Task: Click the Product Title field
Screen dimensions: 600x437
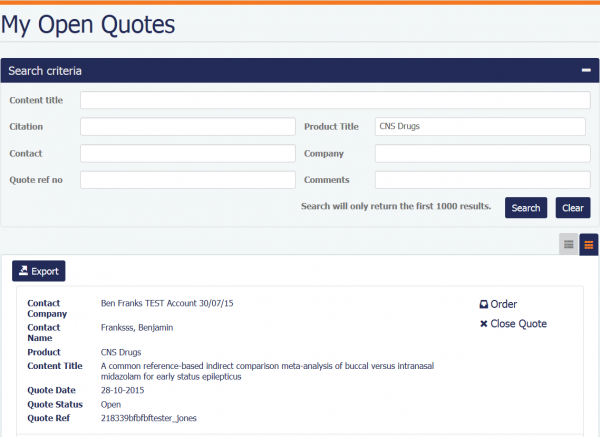Action: coord(479,127)
